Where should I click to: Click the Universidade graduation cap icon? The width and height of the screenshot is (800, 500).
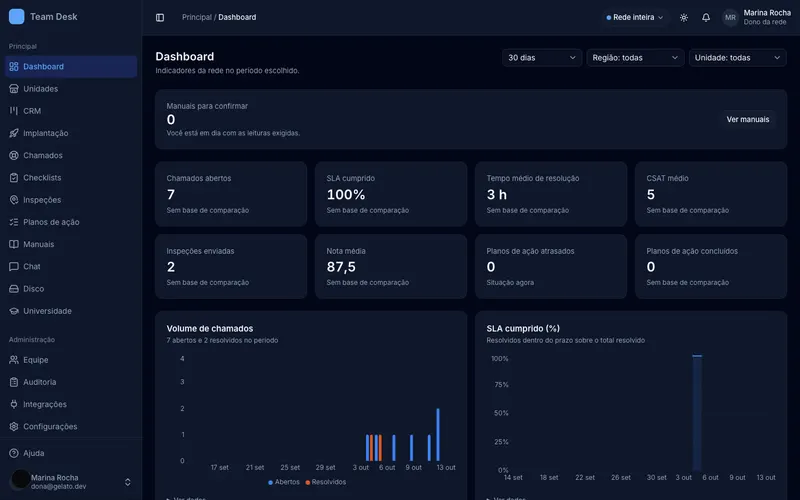coord(14,311)
